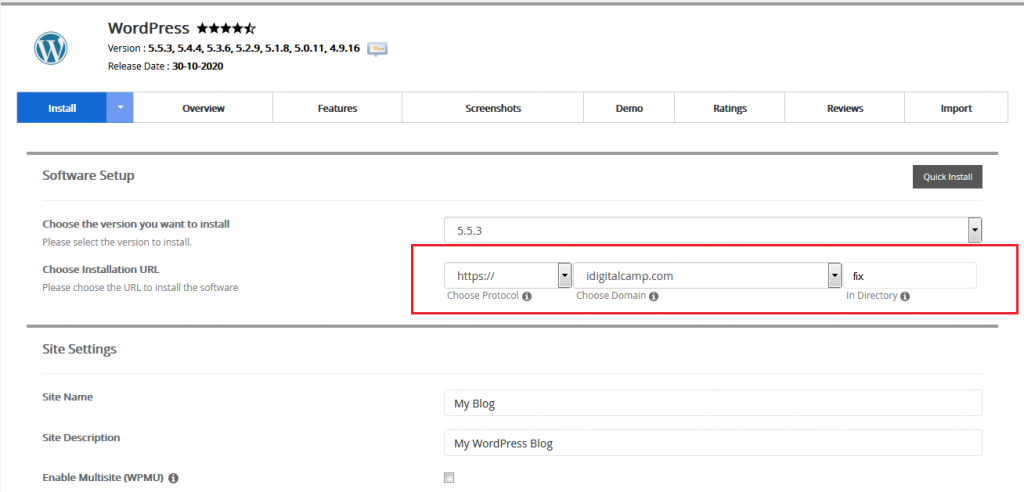The width and height of the screenshot is (1024, 492).
Task: Click the Site Name label
Action: pyautogui.click(x=68, y=397)
